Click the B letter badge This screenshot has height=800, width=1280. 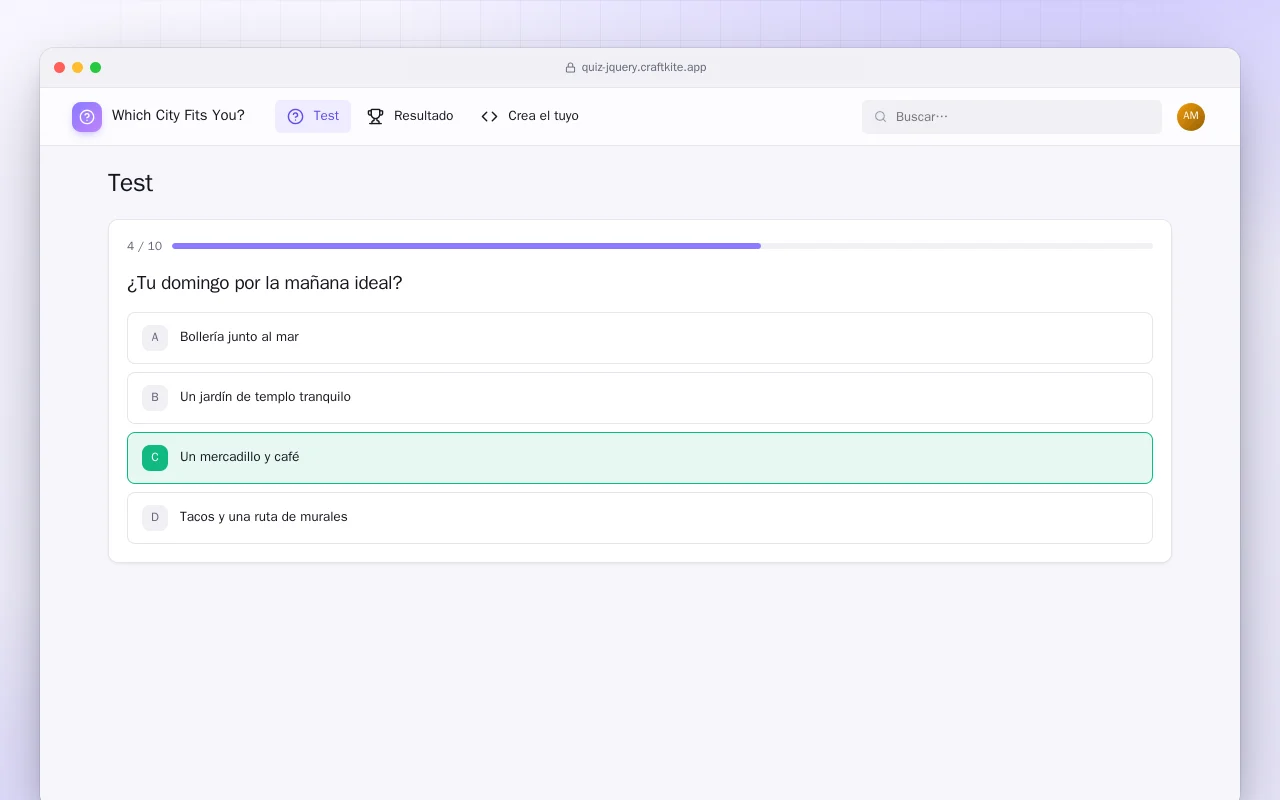[x=155, y=398]
